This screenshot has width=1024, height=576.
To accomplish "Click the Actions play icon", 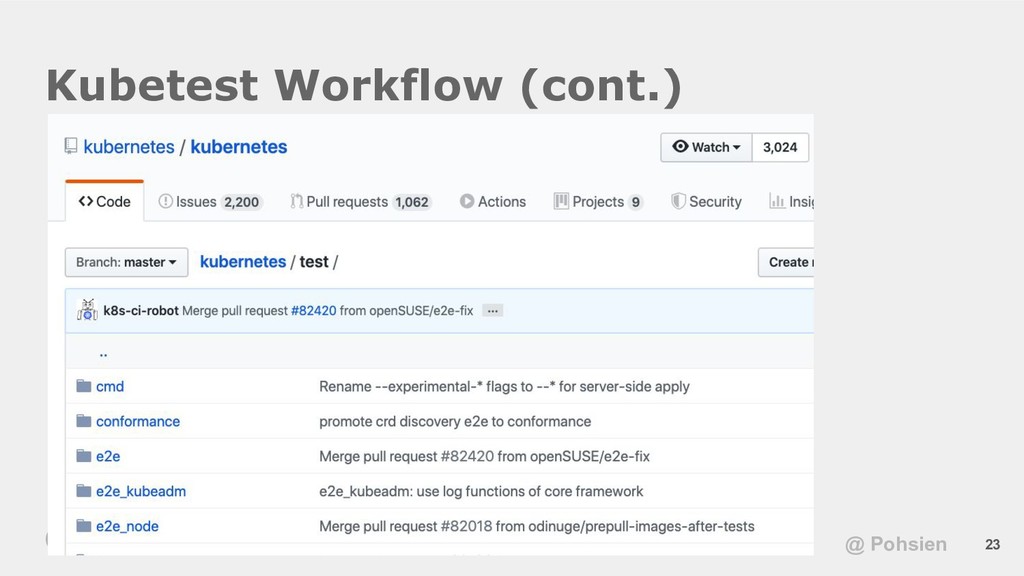I will (467, 201).
